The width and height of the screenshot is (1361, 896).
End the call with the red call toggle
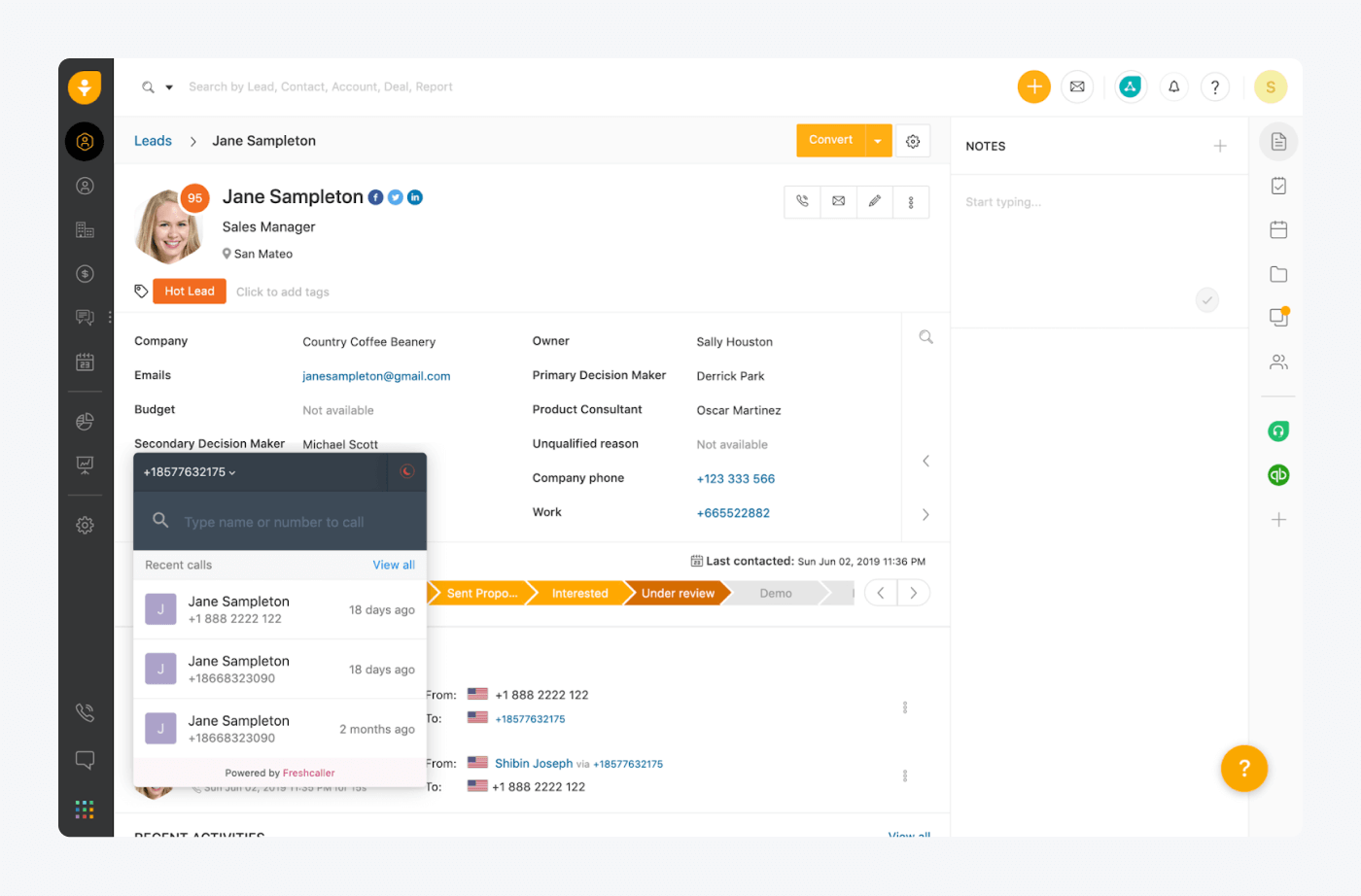pyautogui.click(x=407, y=471)
